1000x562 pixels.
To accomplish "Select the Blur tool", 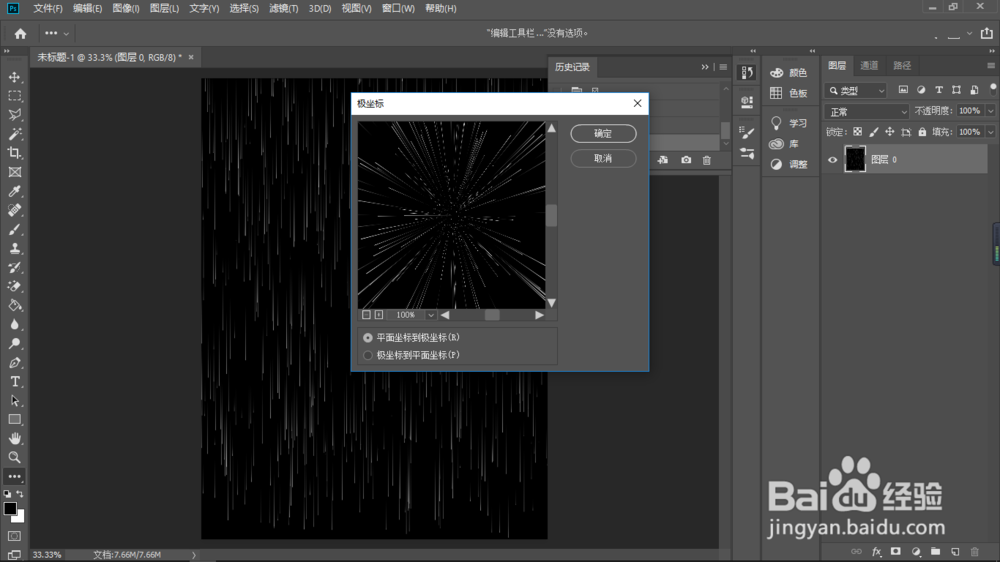I will tap(15, 325).
